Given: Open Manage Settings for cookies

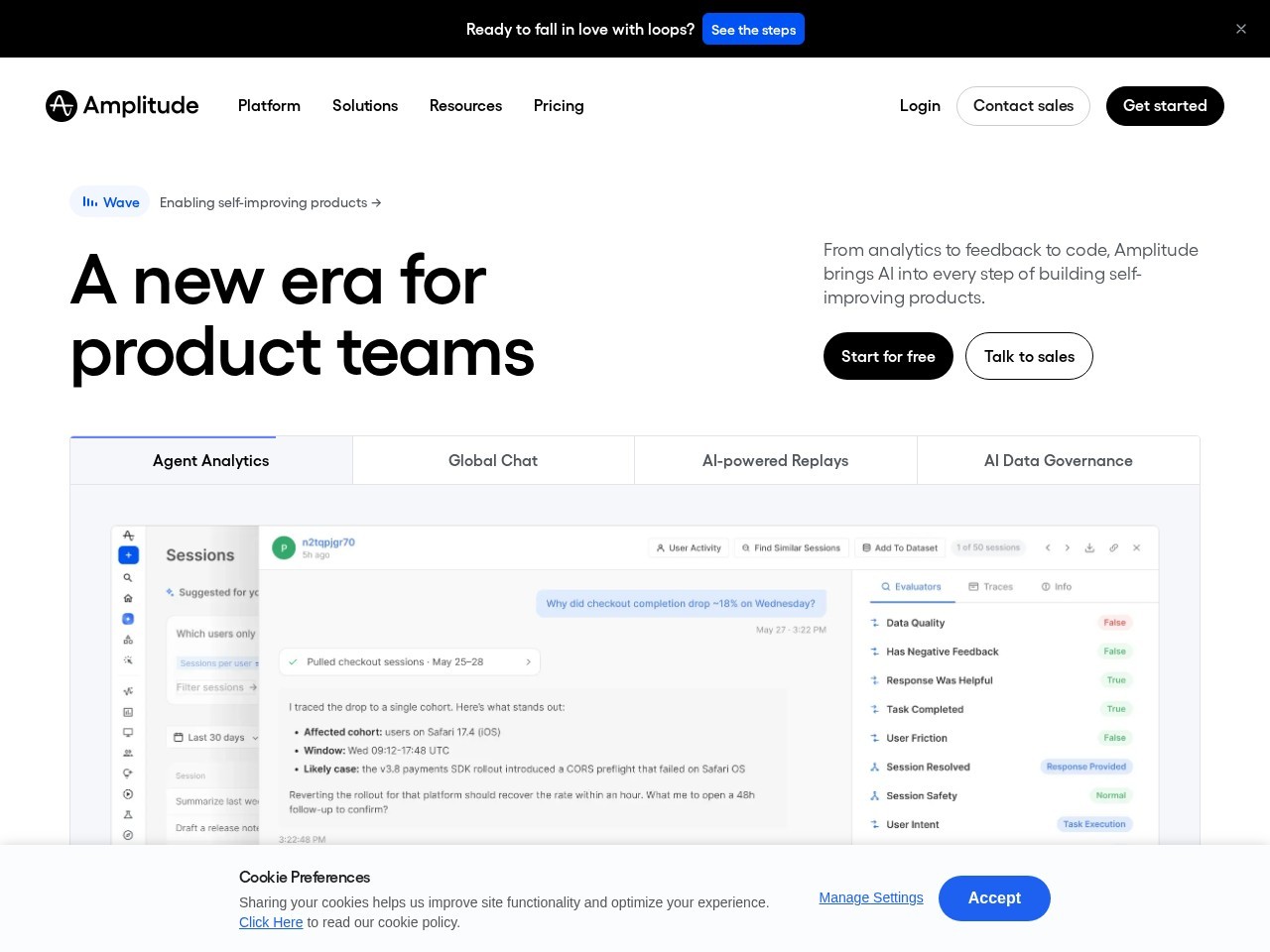Looking at the screenshot, I should tap(871, 897).
